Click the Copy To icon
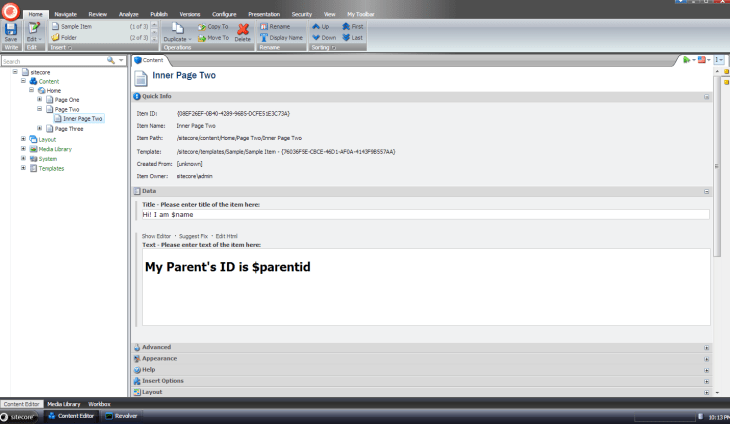This screenshot has width=730, height=424. click(x=212, y=26)
